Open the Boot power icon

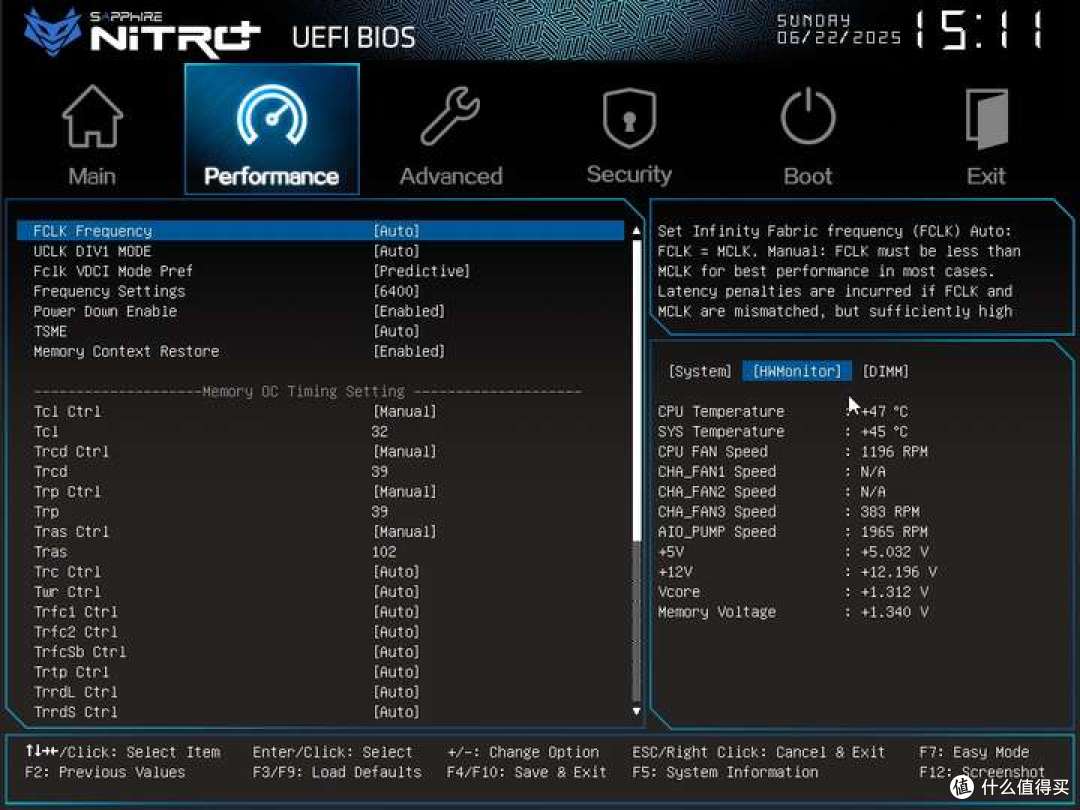click(x=808, y=116)
